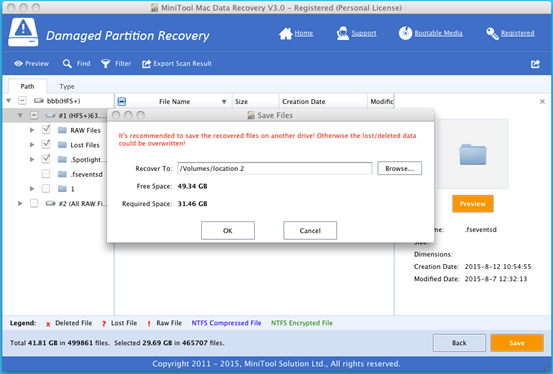The height and width of the screenshot is (374, 553).
Task: Expand the #2 (All RAW Fi... node
Action: click(x=20, y=203)
